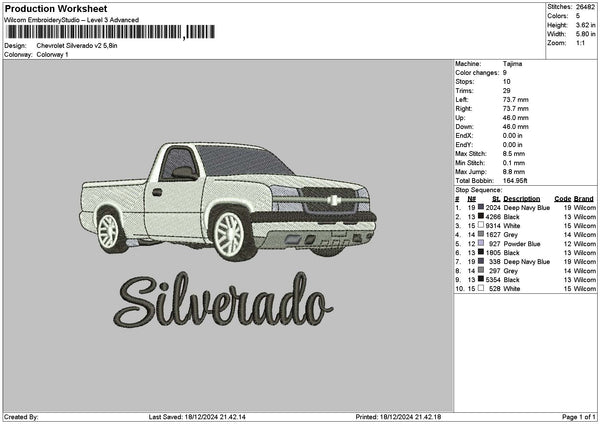The image size is (600, 424).
Task: Click the Width value 5.80 in
Action: pos(585,34)
